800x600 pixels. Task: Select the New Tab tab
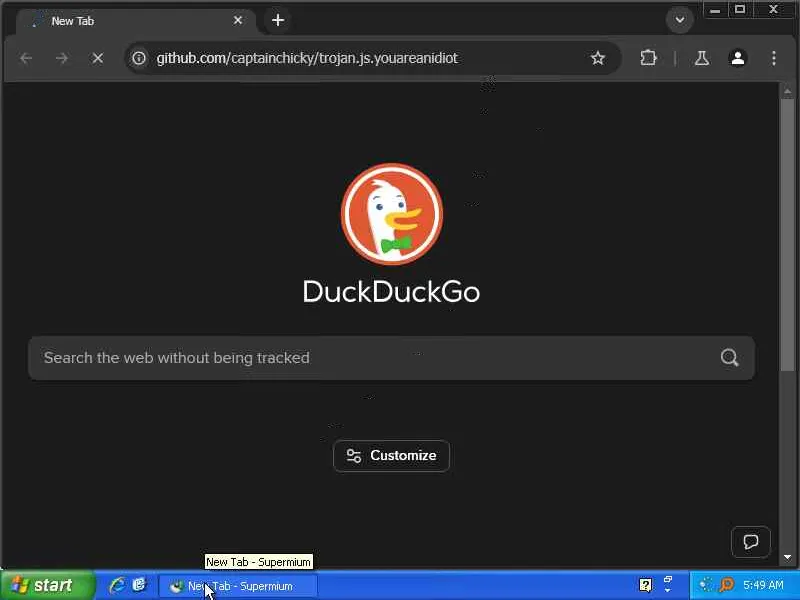tap(136, 21)
